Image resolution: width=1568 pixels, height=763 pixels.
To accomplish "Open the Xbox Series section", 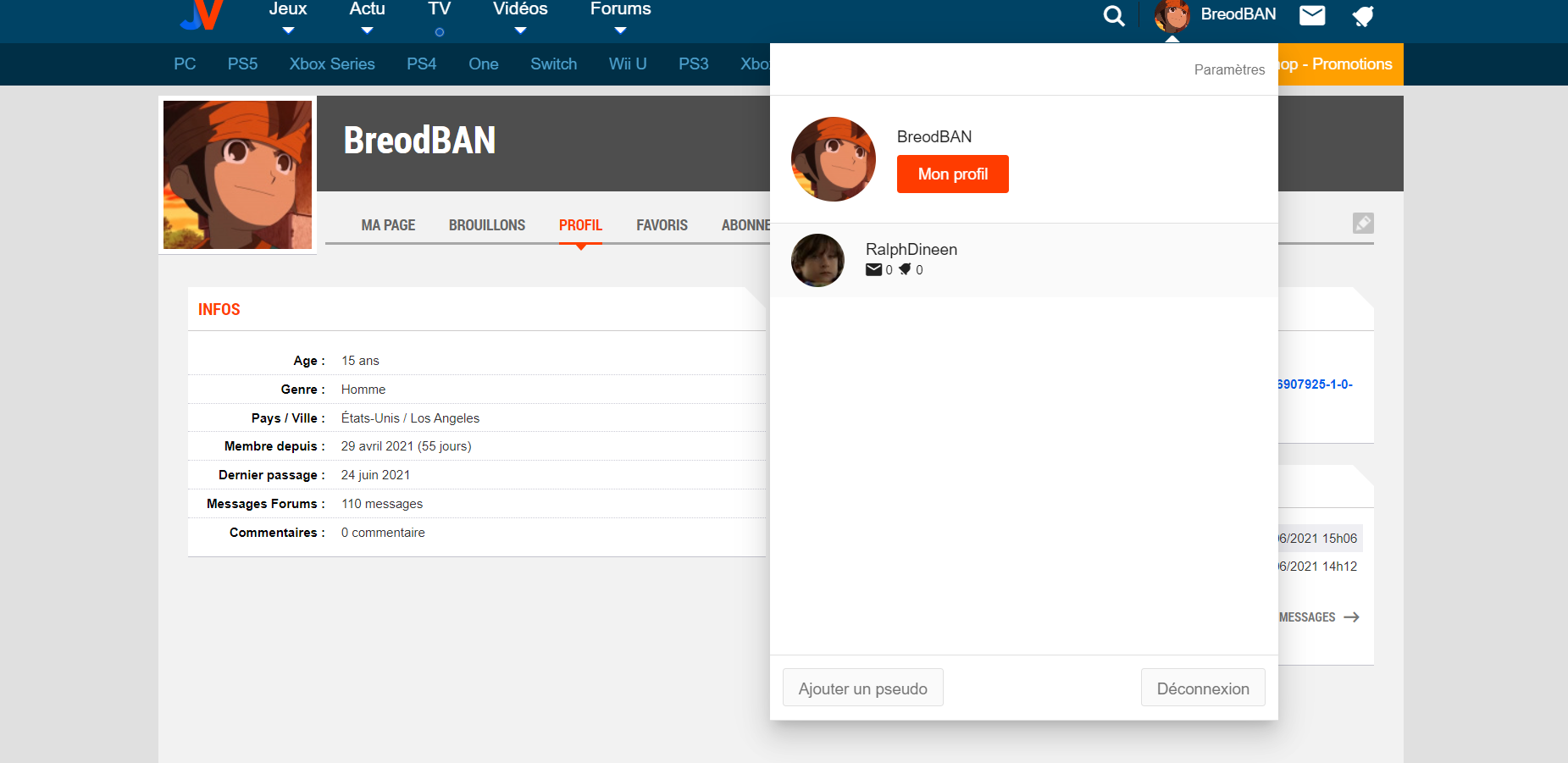I will [x=332, y=64].
